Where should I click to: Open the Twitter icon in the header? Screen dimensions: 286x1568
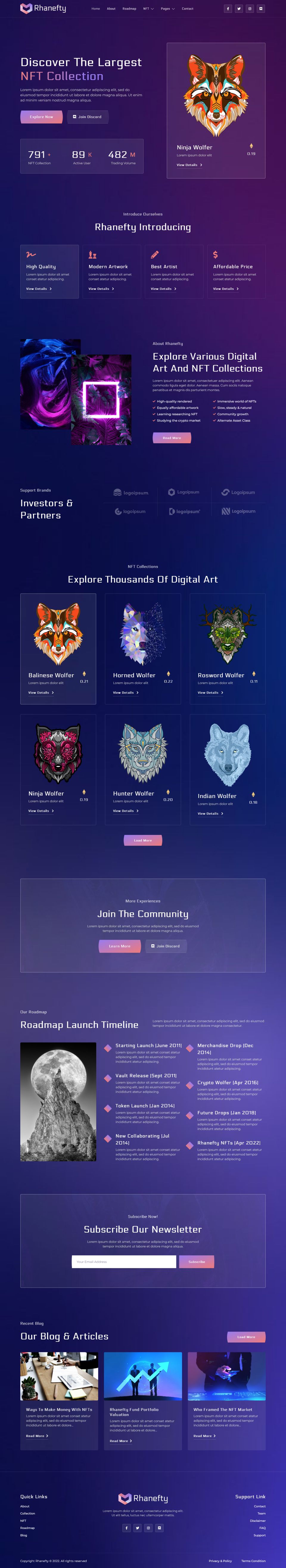pyautogui.click(x=239, y=9)
